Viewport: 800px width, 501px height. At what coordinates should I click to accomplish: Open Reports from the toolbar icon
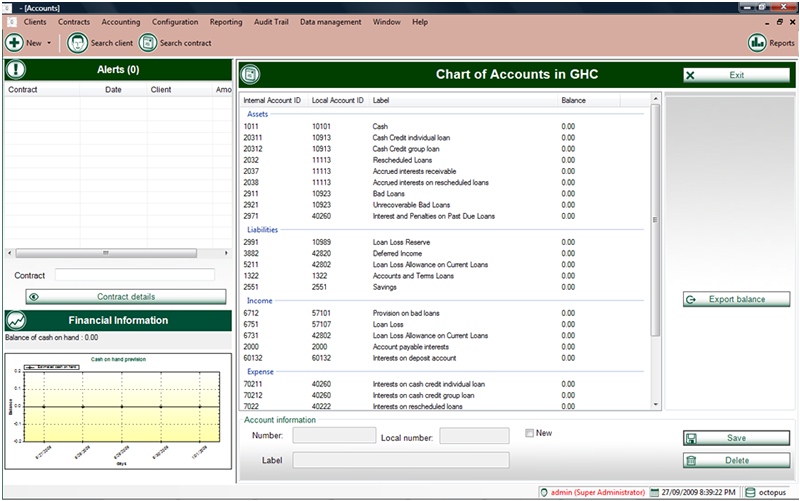tap(757, 43)
